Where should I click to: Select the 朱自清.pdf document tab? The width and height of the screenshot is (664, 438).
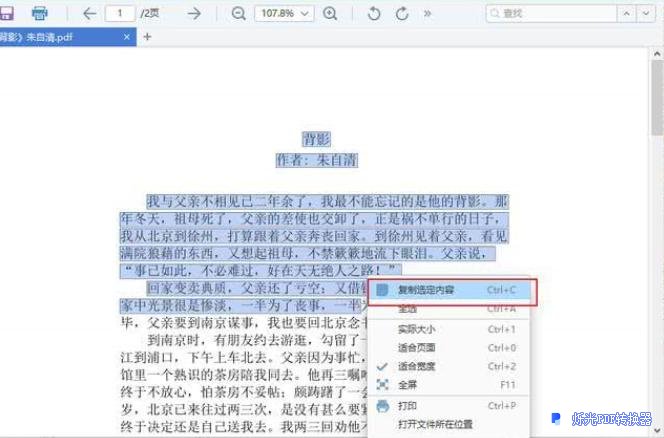pyautogui.click(x=68, y=37)
